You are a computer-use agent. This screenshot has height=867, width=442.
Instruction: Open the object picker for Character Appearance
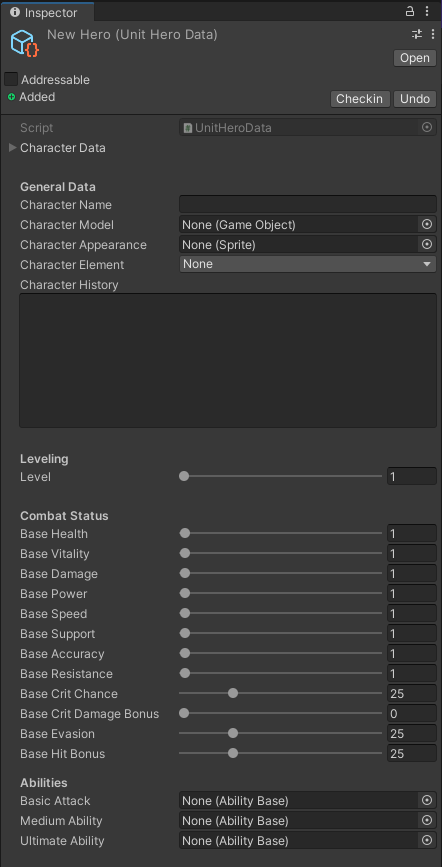427,244
